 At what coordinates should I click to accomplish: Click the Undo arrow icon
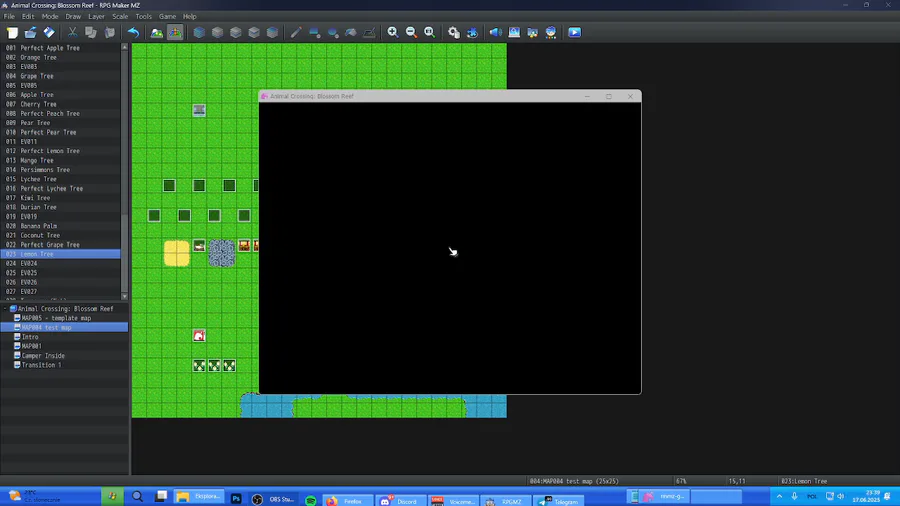click(133, 33)
